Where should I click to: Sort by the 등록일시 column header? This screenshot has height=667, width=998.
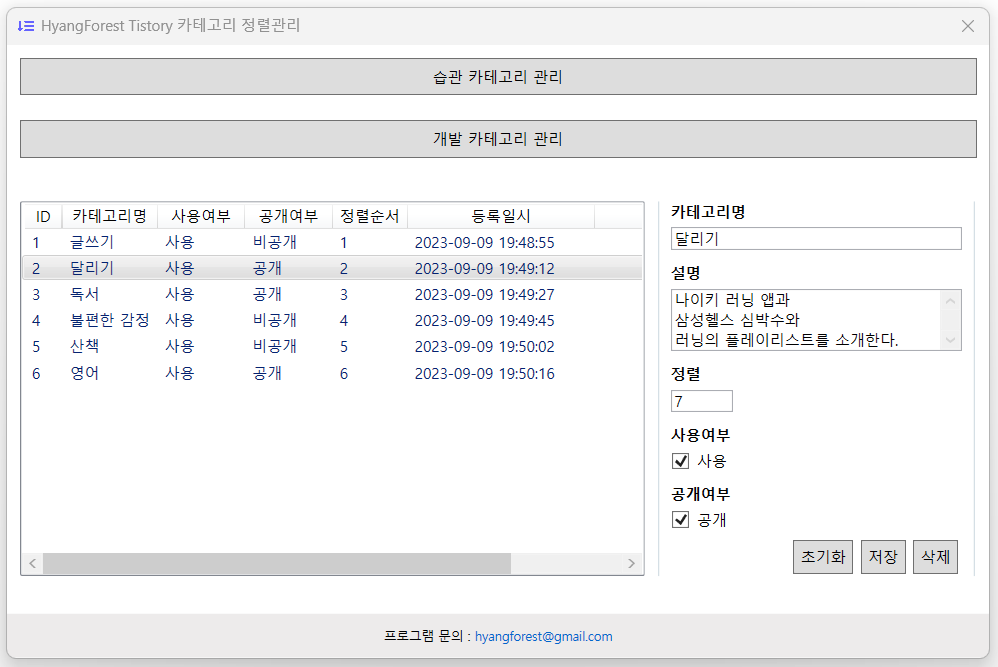[x=501, y=216]
